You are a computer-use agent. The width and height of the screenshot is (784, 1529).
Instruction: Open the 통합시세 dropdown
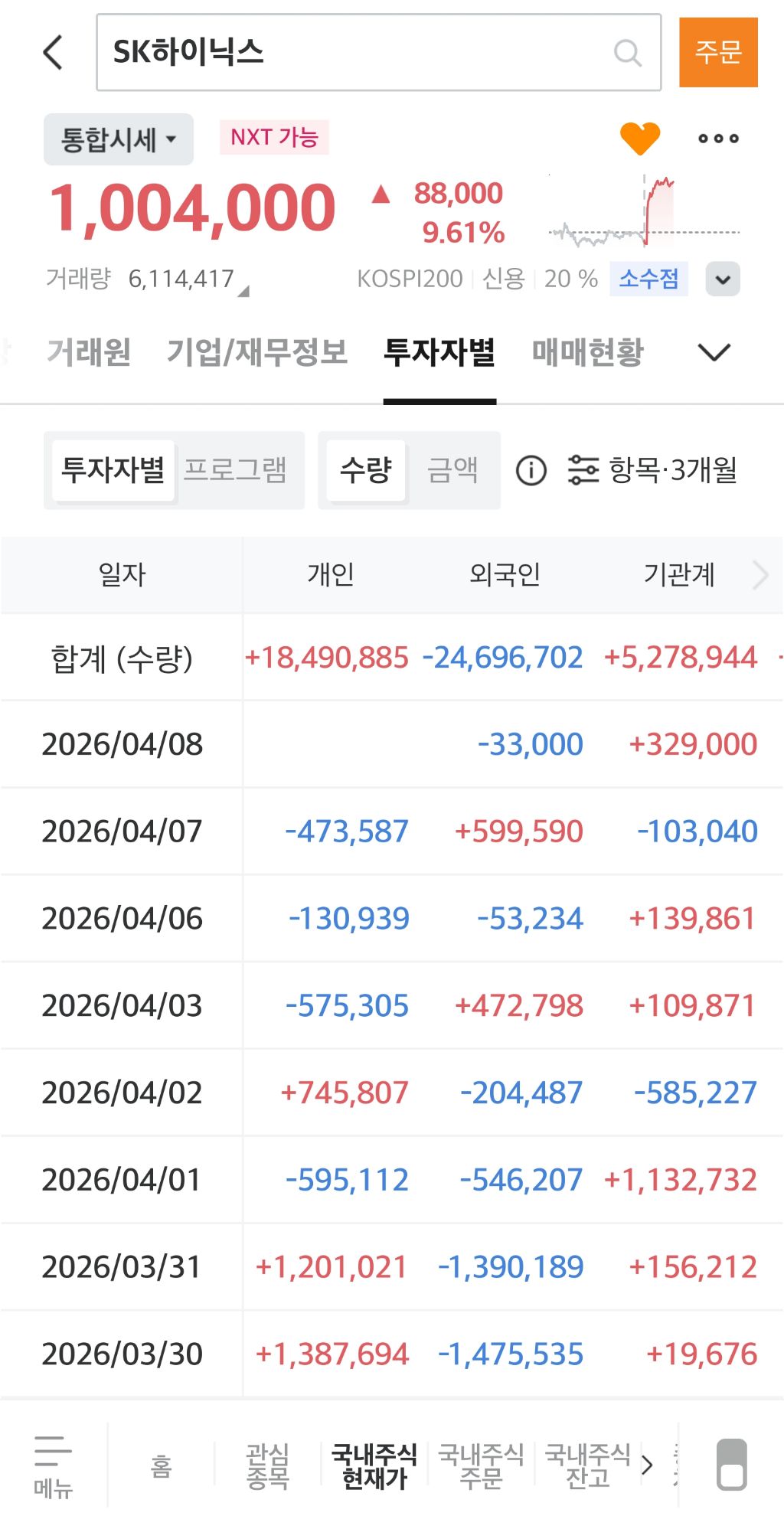coord(119,139)
